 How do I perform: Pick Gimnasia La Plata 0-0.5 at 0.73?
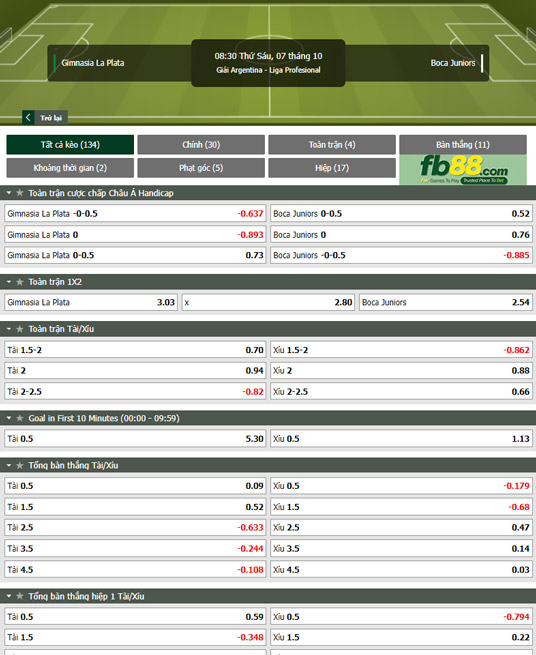(x=135, y=255)
